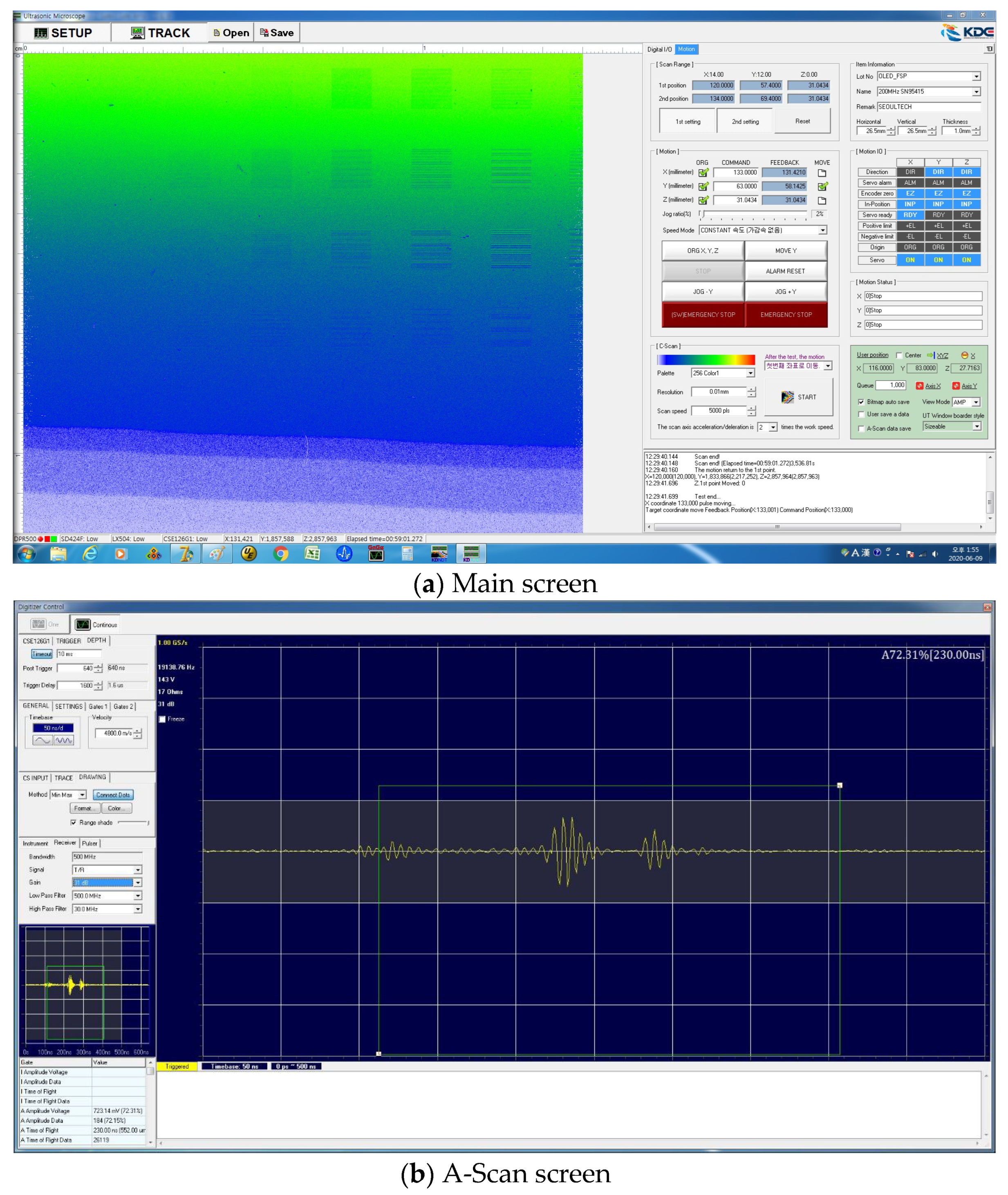1008x1195 pixels.
Task: Open the Speed Mode combo box
Action: [822, 230]
